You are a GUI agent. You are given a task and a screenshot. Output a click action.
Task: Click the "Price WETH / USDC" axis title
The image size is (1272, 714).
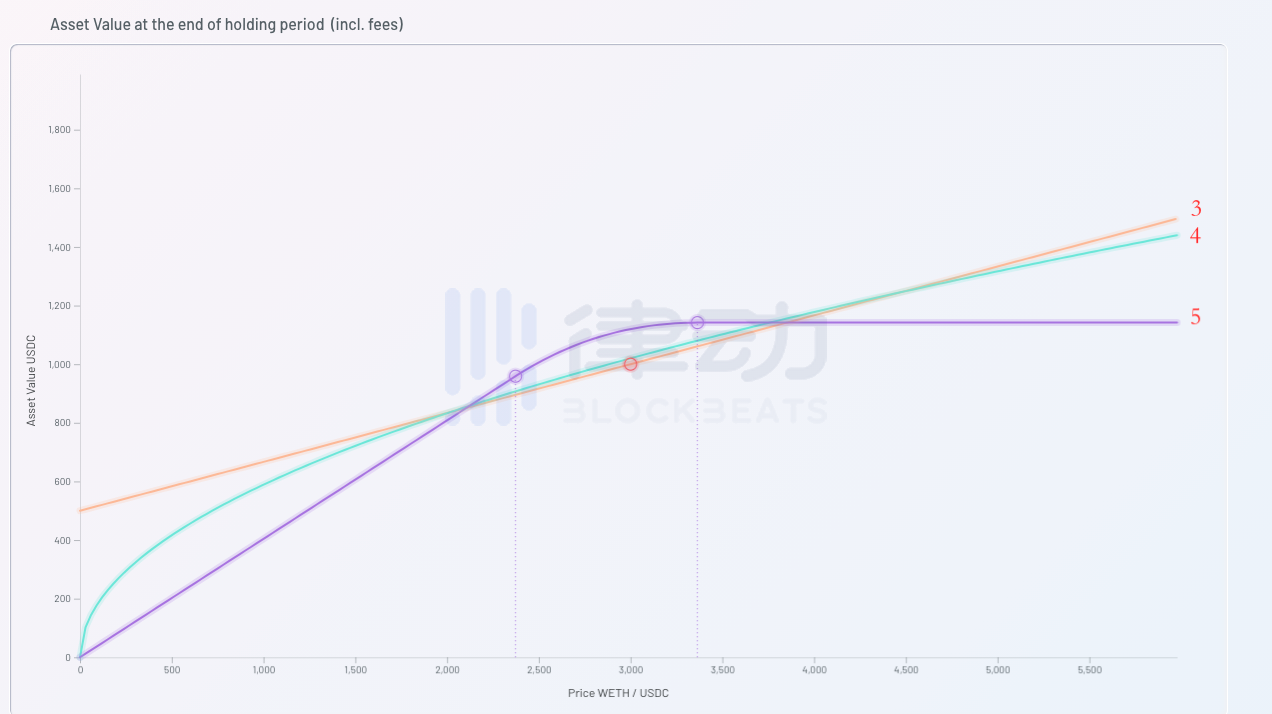(x=618, y=693)
